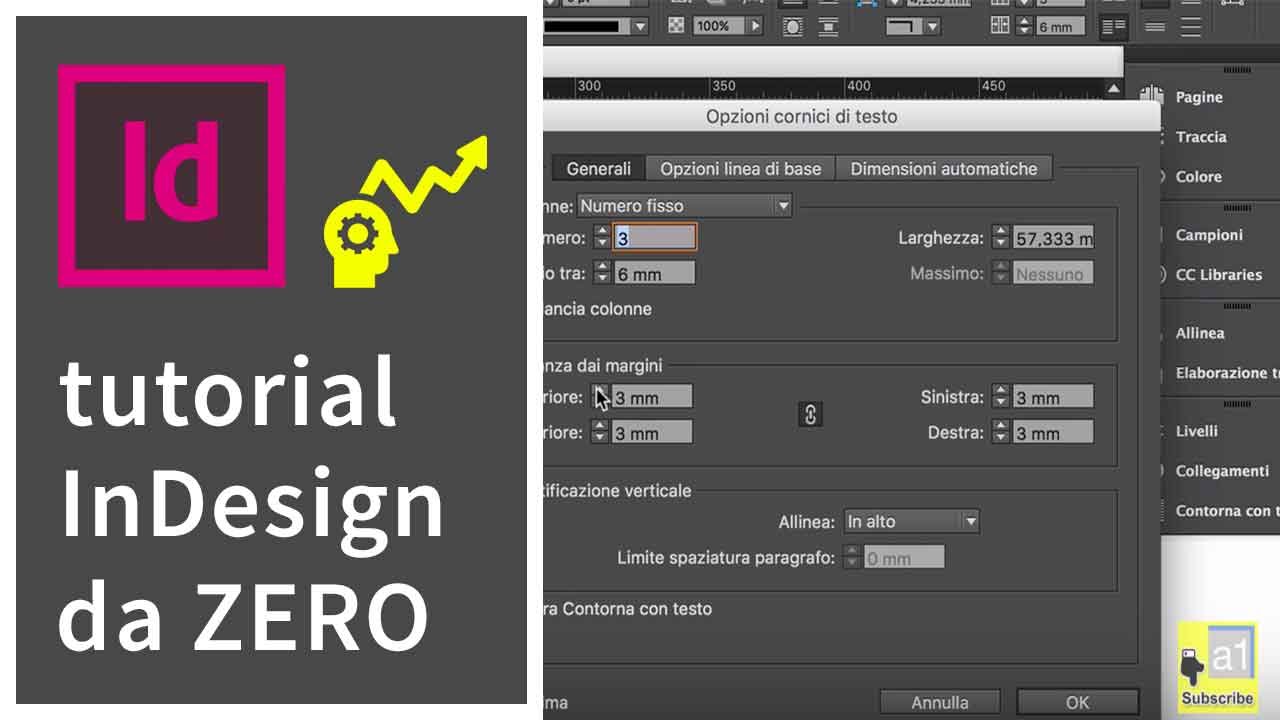
Task: Open the Allinea In alto dropdown
Action: [911, 521]
